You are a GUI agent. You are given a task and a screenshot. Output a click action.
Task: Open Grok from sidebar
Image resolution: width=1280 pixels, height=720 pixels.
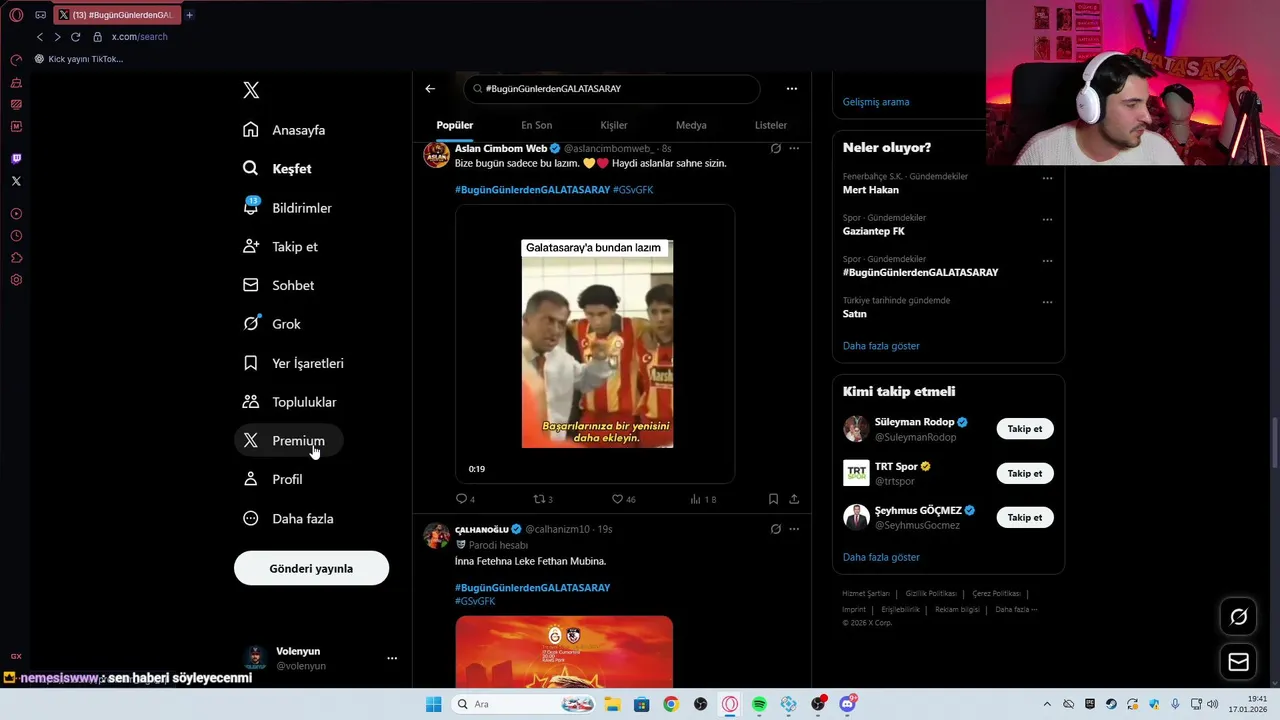point(272,324)
